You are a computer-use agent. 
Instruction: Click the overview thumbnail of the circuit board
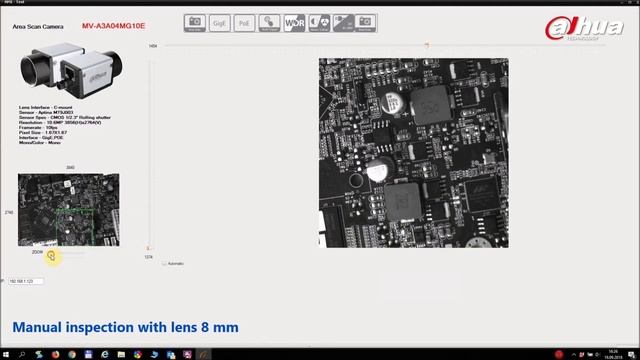tap(69, 210)
